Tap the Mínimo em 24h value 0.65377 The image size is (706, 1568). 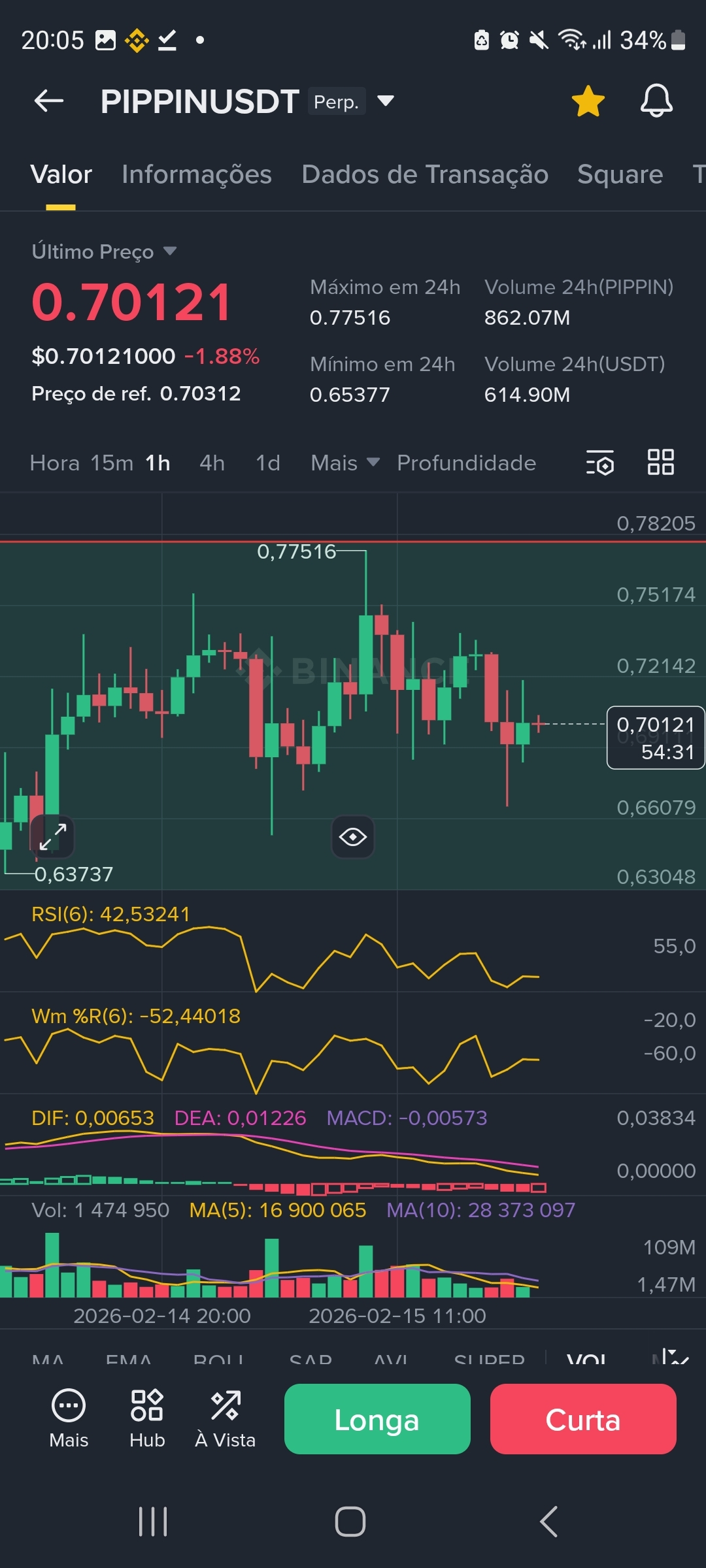350,395
